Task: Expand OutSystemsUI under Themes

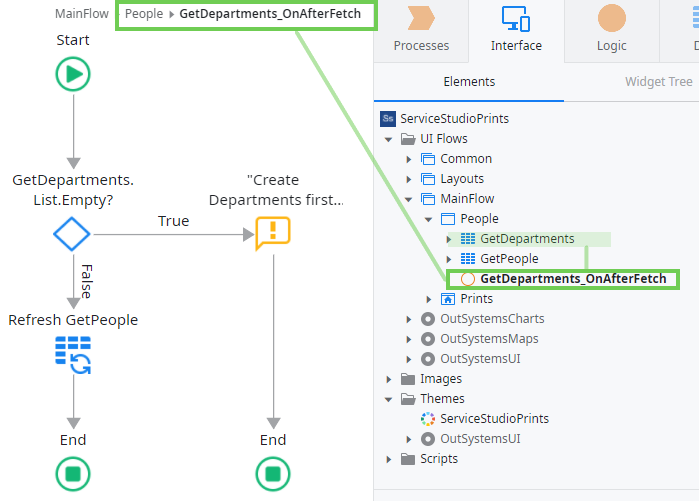Action: click(409, 439)
